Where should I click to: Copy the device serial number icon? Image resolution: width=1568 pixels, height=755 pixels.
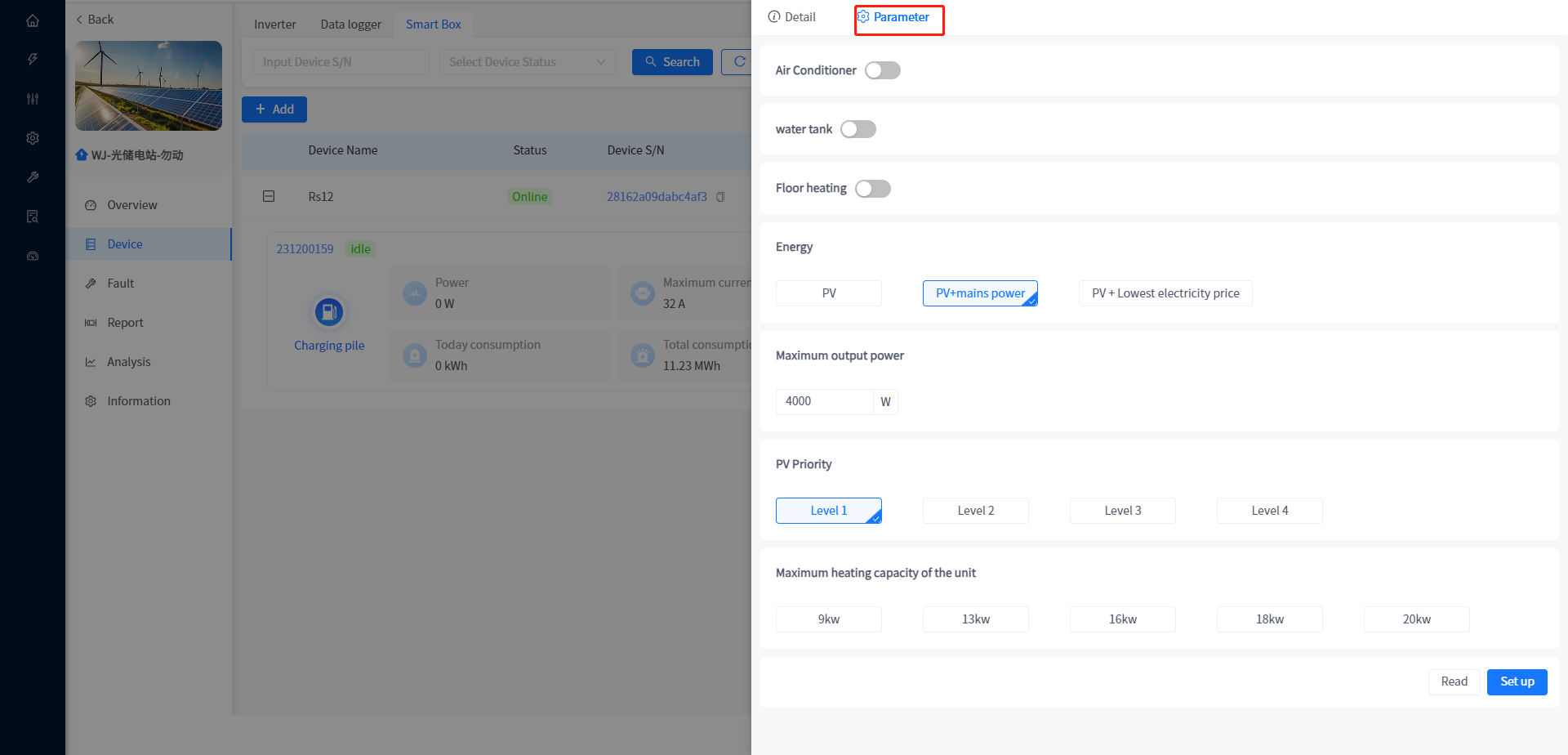click(x=720, y=197)
